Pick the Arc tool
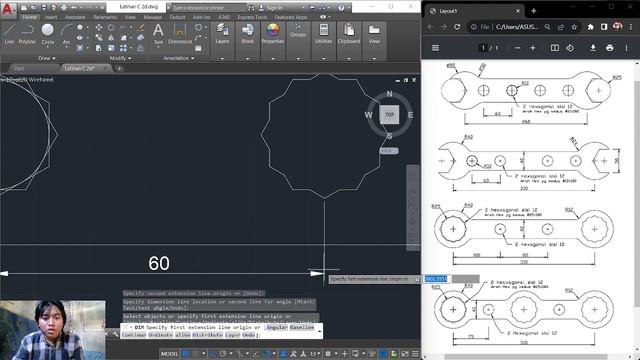This screenshot has width=640, height=360. (66, 33)
